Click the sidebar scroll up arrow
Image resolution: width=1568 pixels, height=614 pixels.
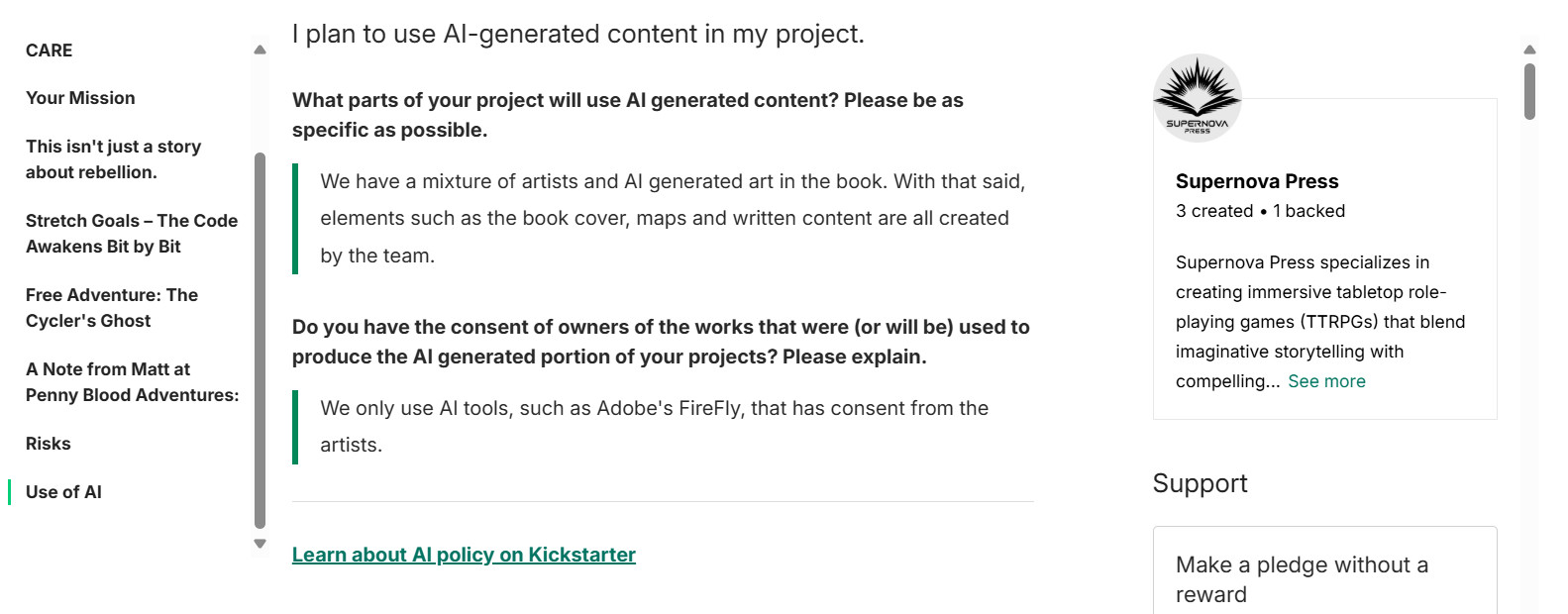(x=260, y=50)
